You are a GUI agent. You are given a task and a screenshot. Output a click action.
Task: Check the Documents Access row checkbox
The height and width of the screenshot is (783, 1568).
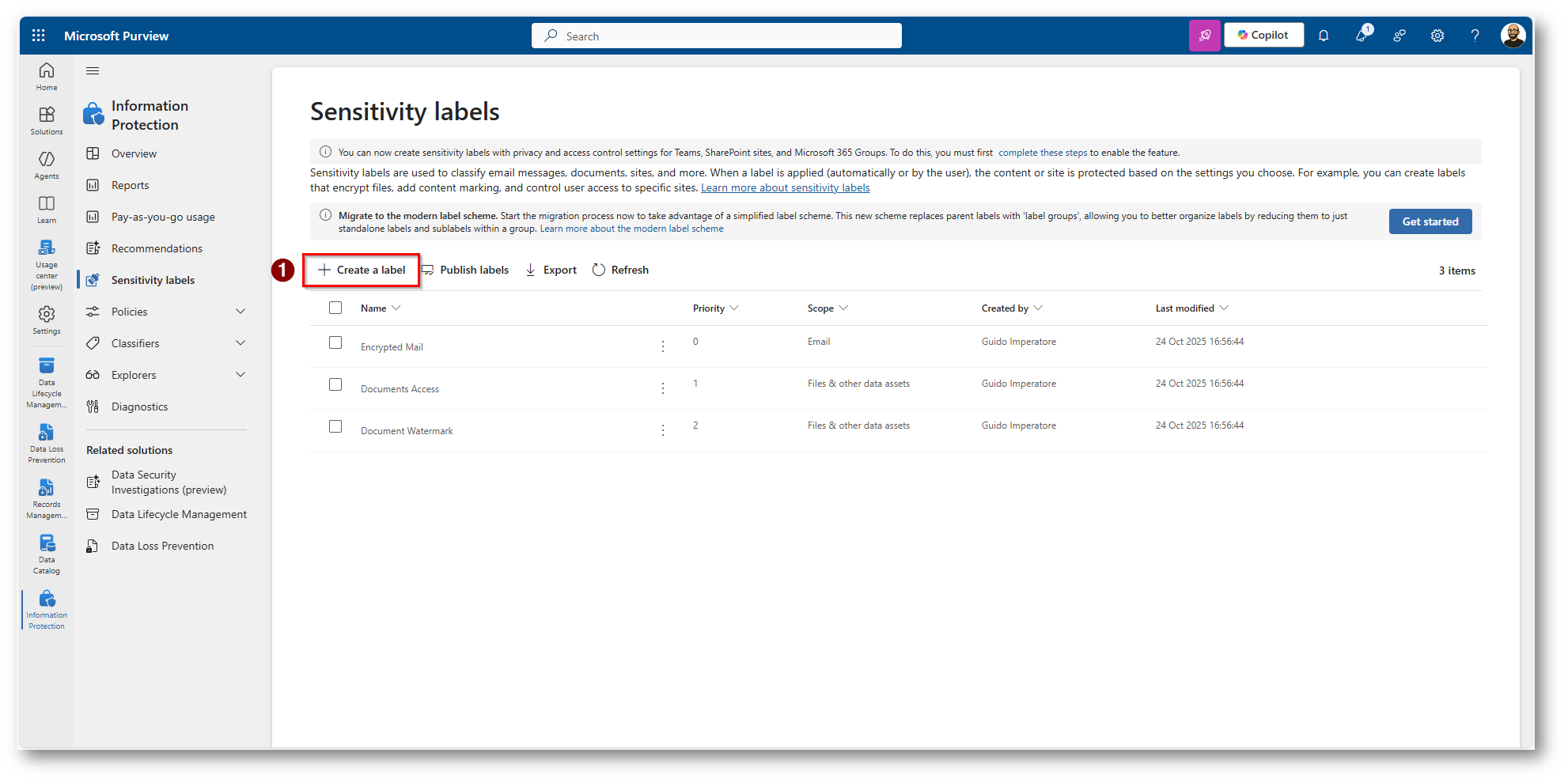tap(335, 384)
